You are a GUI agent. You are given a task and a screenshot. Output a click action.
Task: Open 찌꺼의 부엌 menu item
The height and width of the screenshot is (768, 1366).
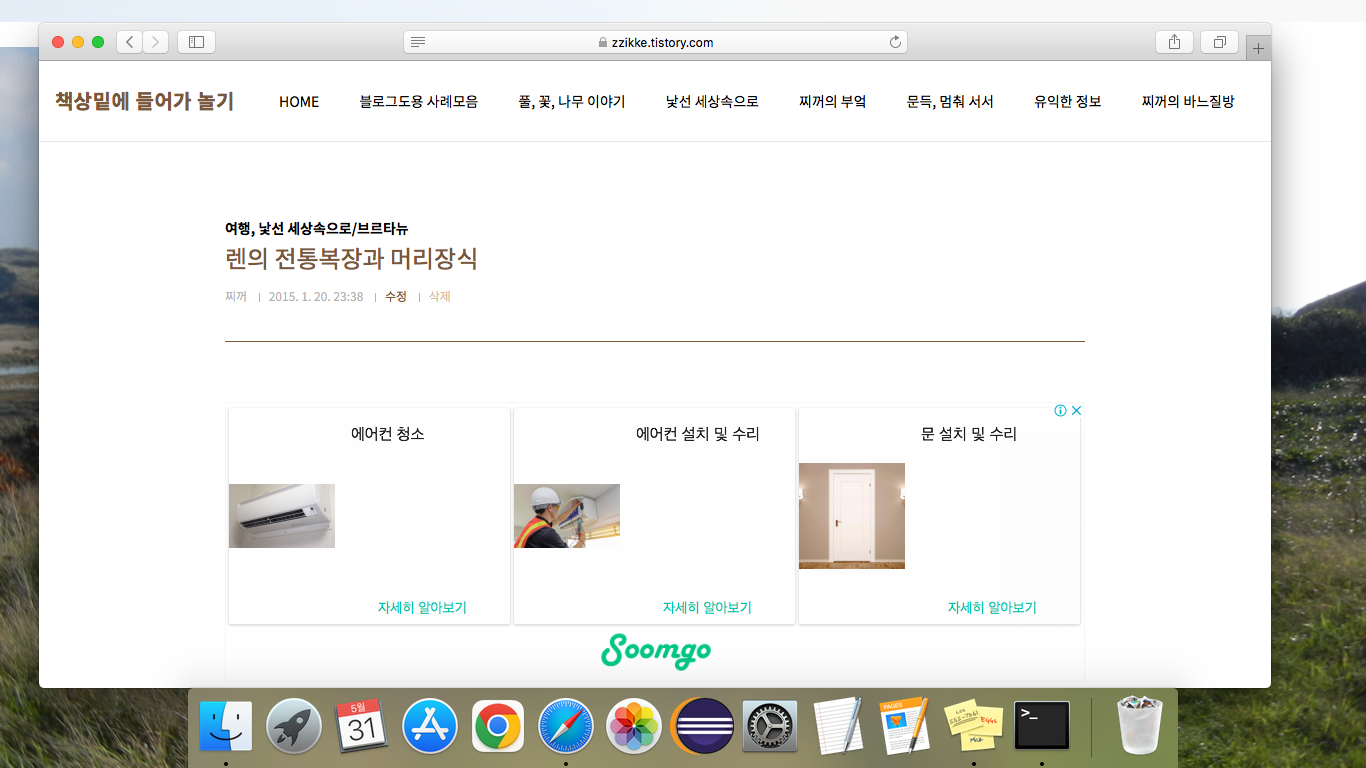(833, 101)
